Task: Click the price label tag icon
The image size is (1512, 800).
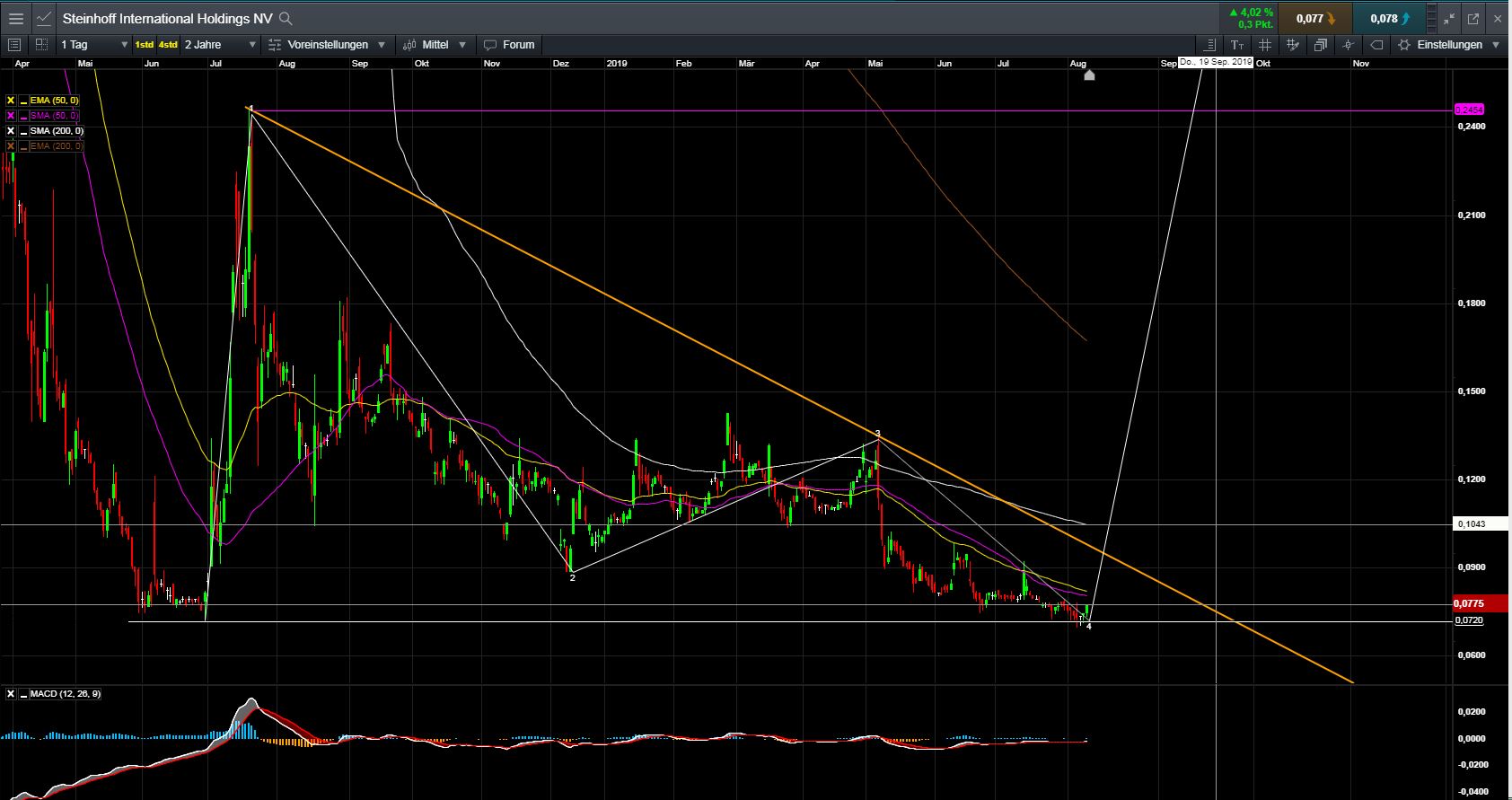Action: pos(1376,44)
